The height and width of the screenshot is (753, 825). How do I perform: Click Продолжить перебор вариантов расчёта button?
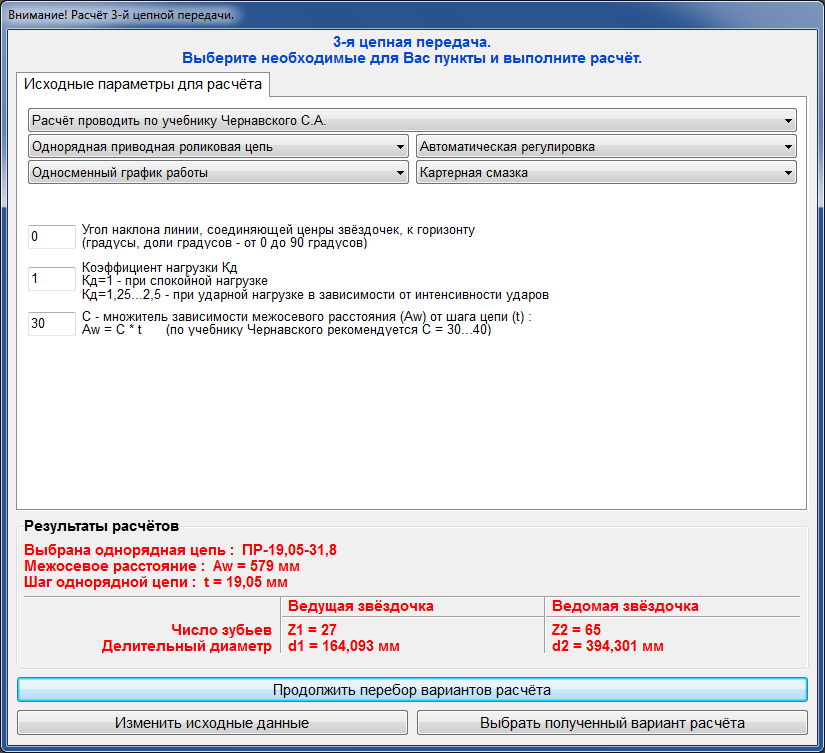point(412,690)
